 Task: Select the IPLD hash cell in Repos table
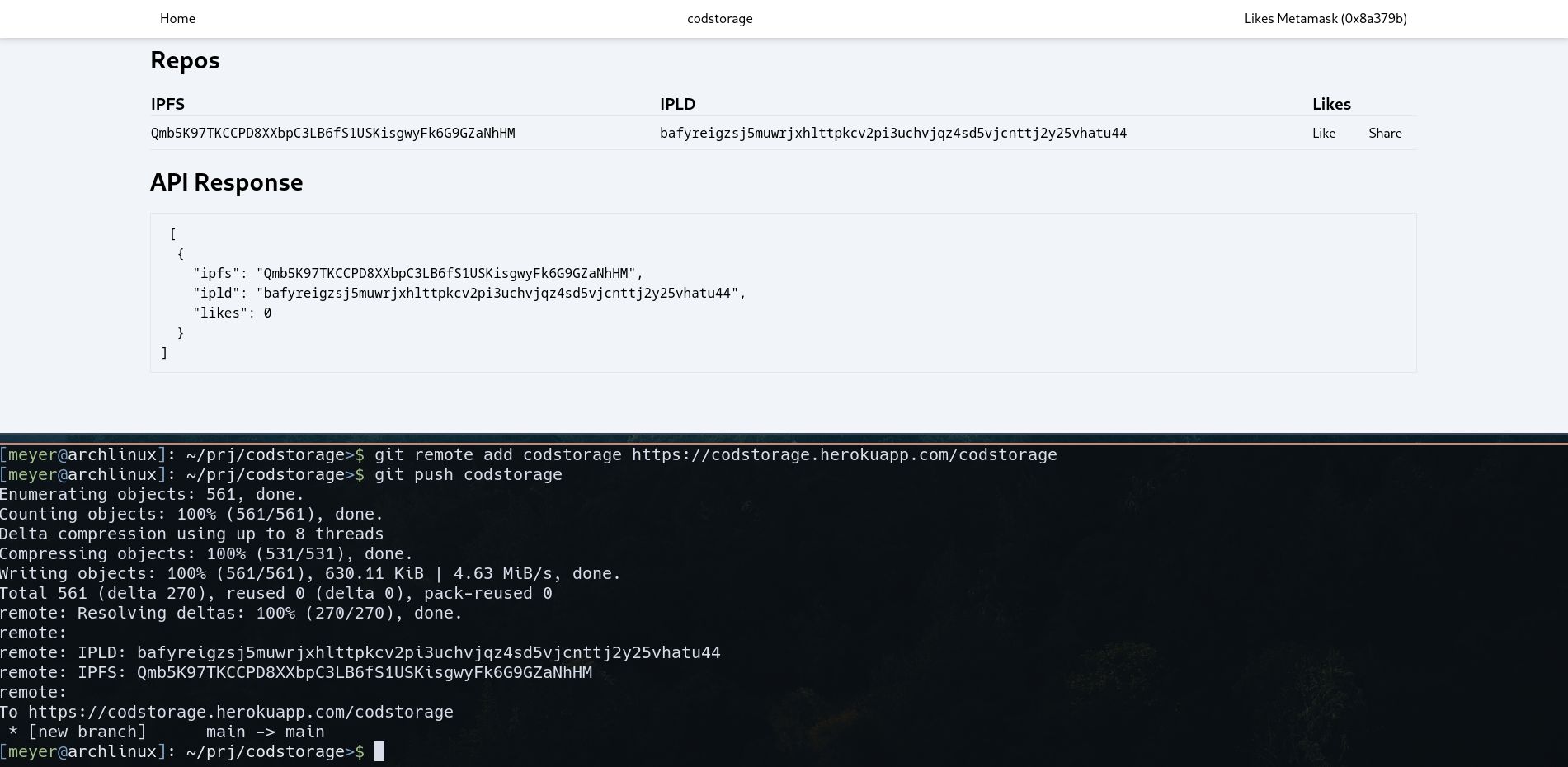coord(893,134)
